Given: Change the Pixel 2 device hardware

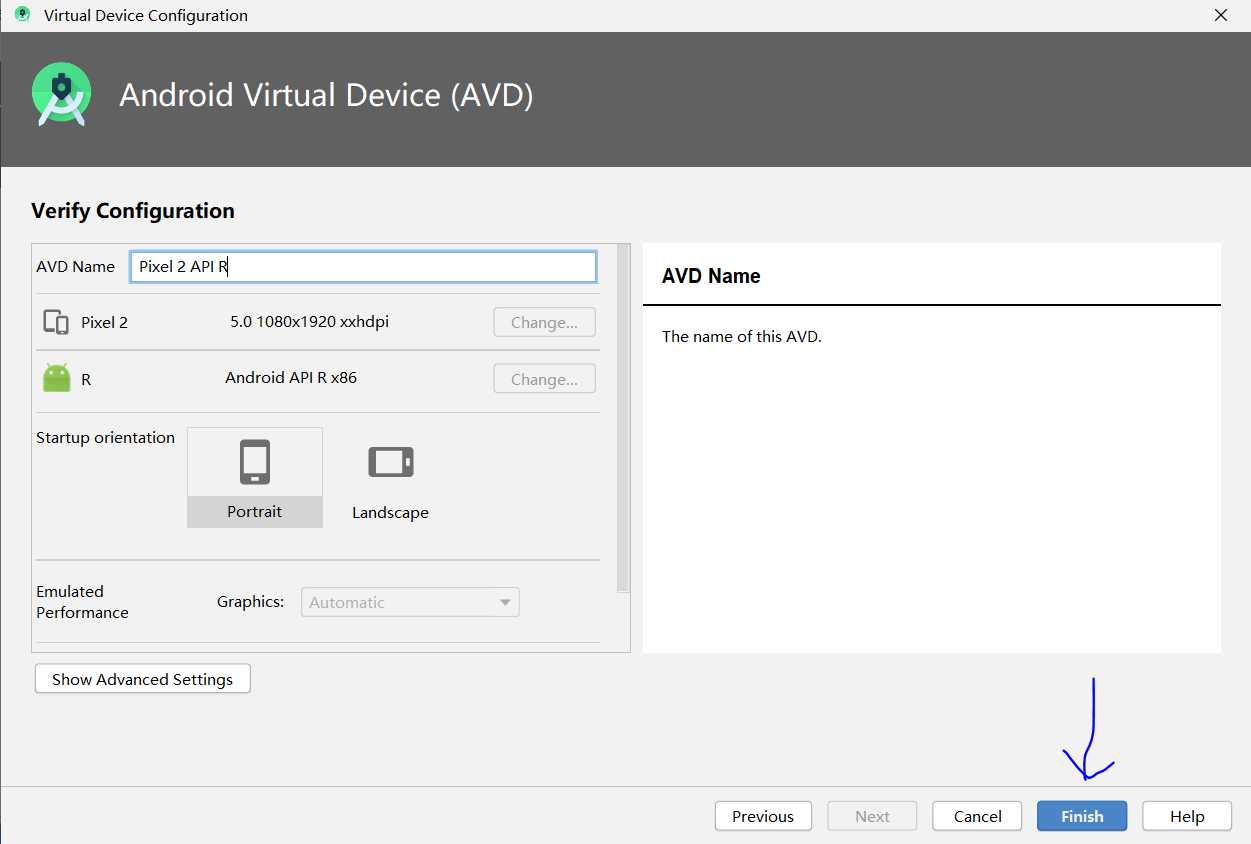Looking at the screenshot, I should [x=544, y=322].
